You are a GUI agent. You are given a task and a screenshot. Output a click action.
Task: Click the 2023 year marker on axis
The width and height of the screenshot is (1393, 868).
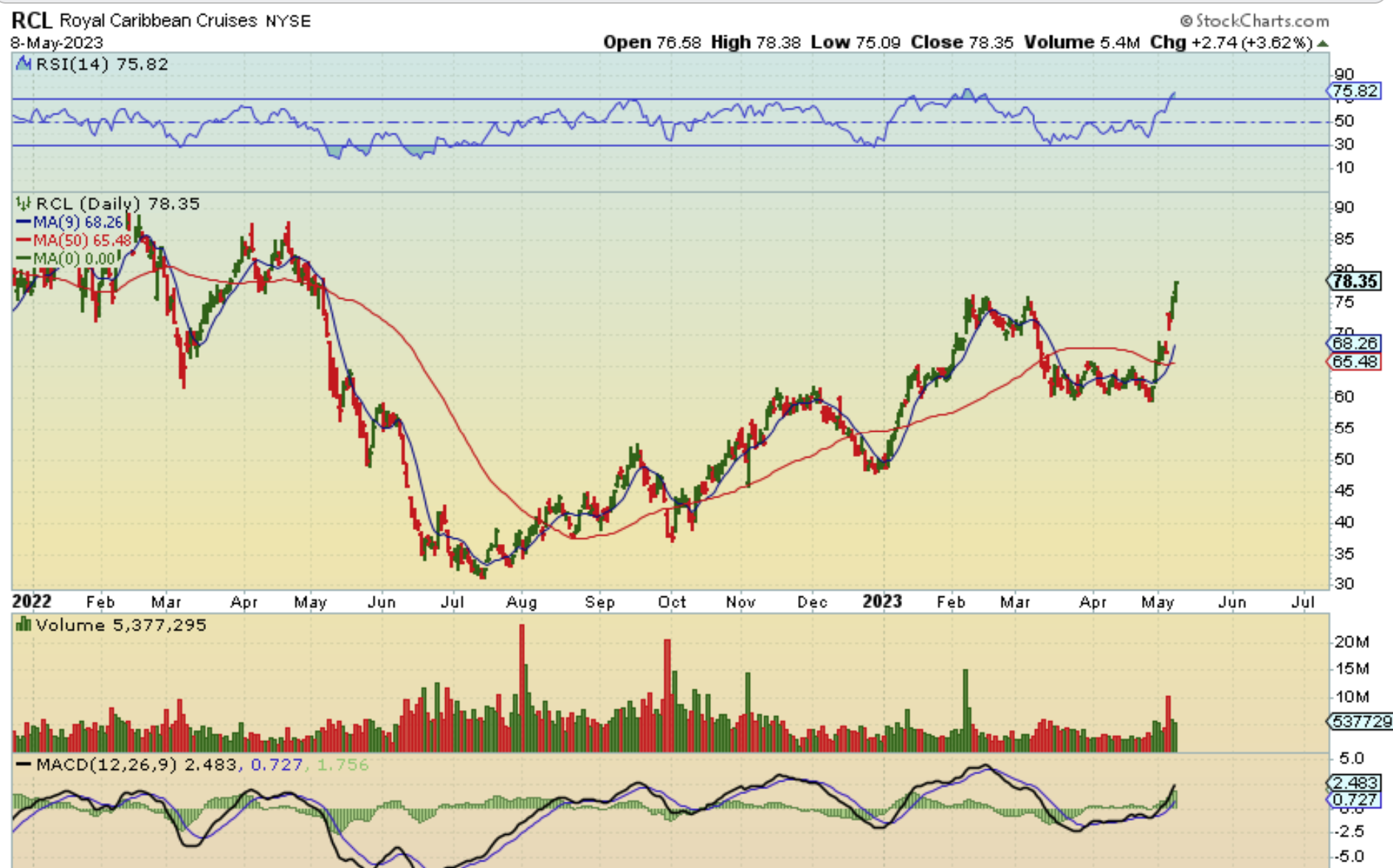(882, 602)
